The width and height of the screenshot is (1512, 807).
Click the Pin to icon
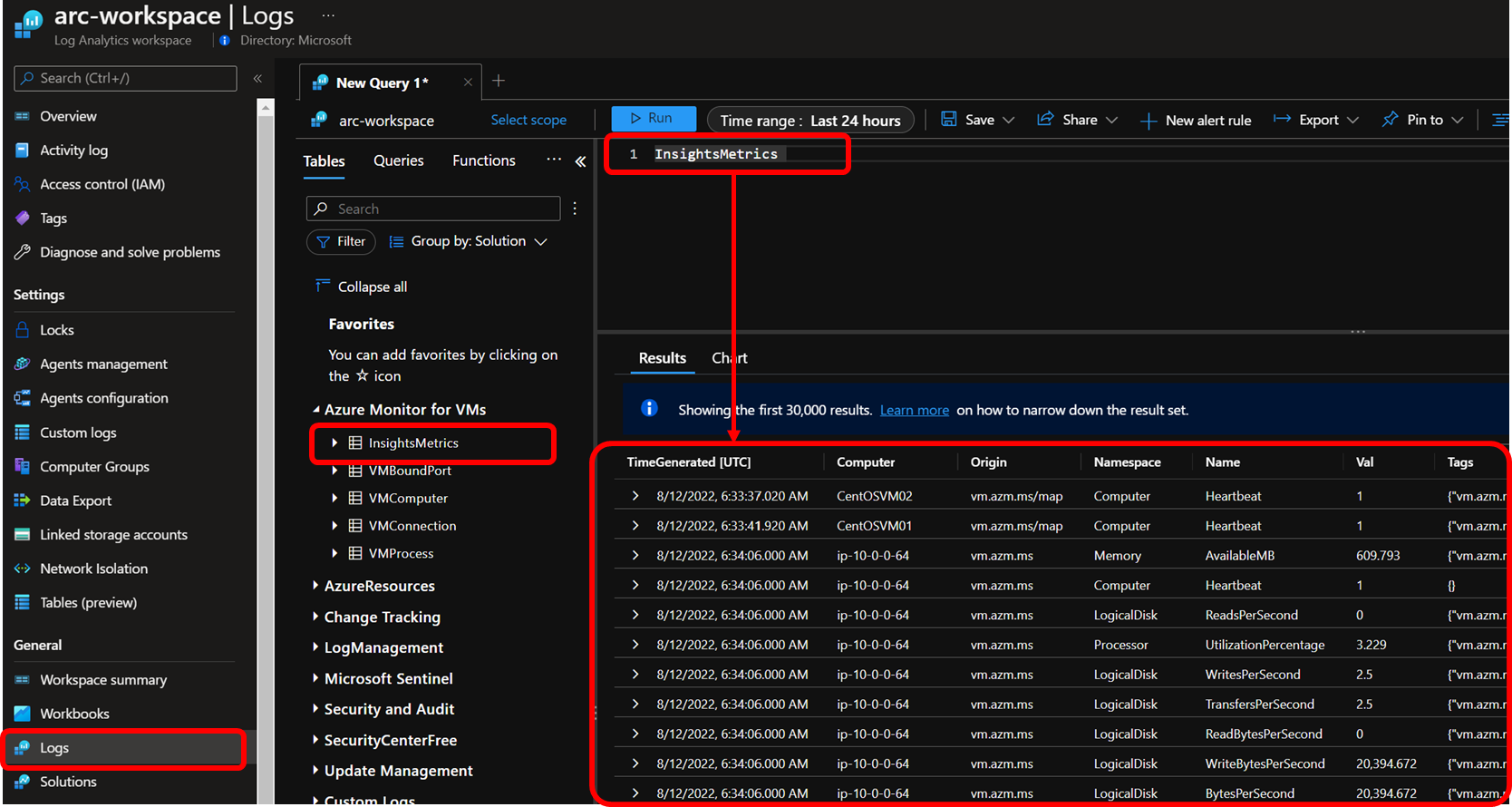tap(1390, 120)
